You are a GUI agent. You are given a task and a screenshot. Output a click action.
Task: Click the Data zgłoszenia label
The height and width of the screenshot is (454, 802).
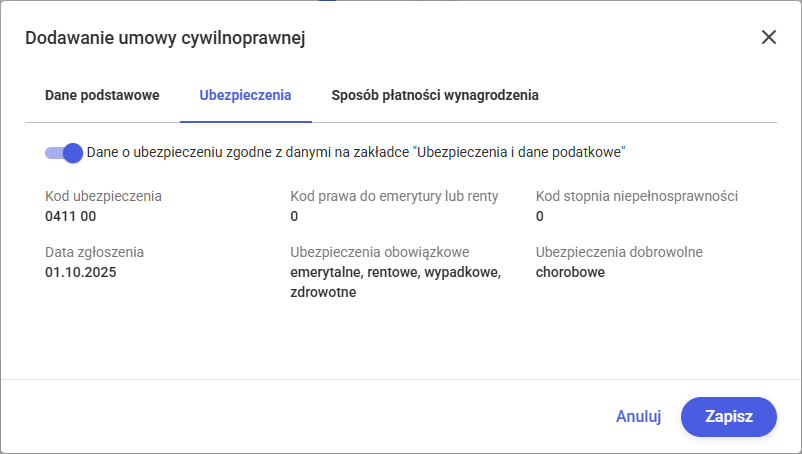[94, 252]
